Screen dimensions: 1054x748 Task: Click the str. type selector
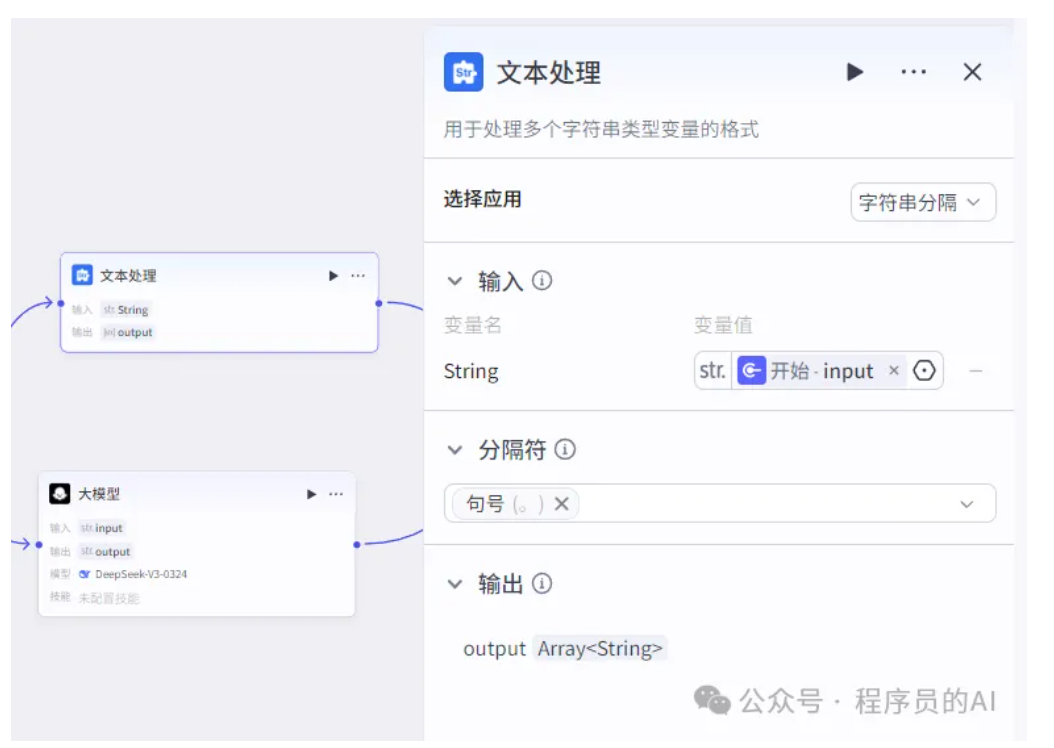[x=713, y=370]
